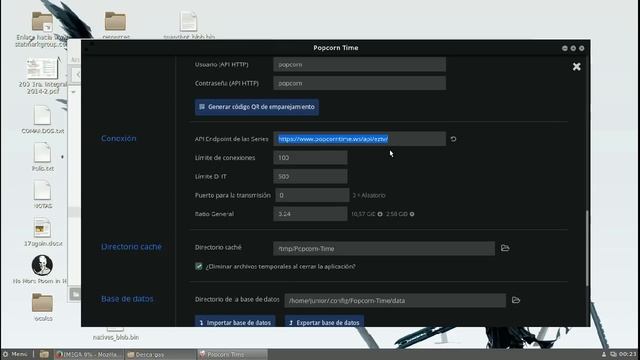Screen dimensions: 640x360
Task: Click the Puerto para la transmisión field
Action: [312, 195]
